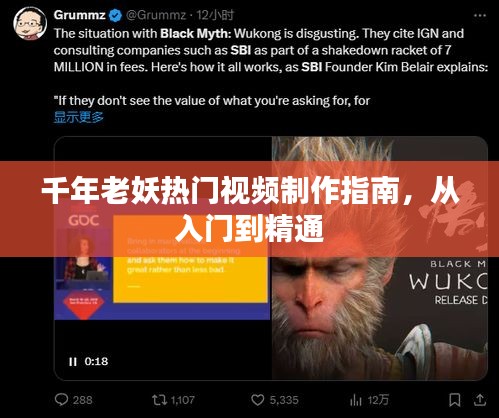499x418 pixels.
Task: Like the tweet with heart icon
Action: pyautogui.click(x=257, y=400)
